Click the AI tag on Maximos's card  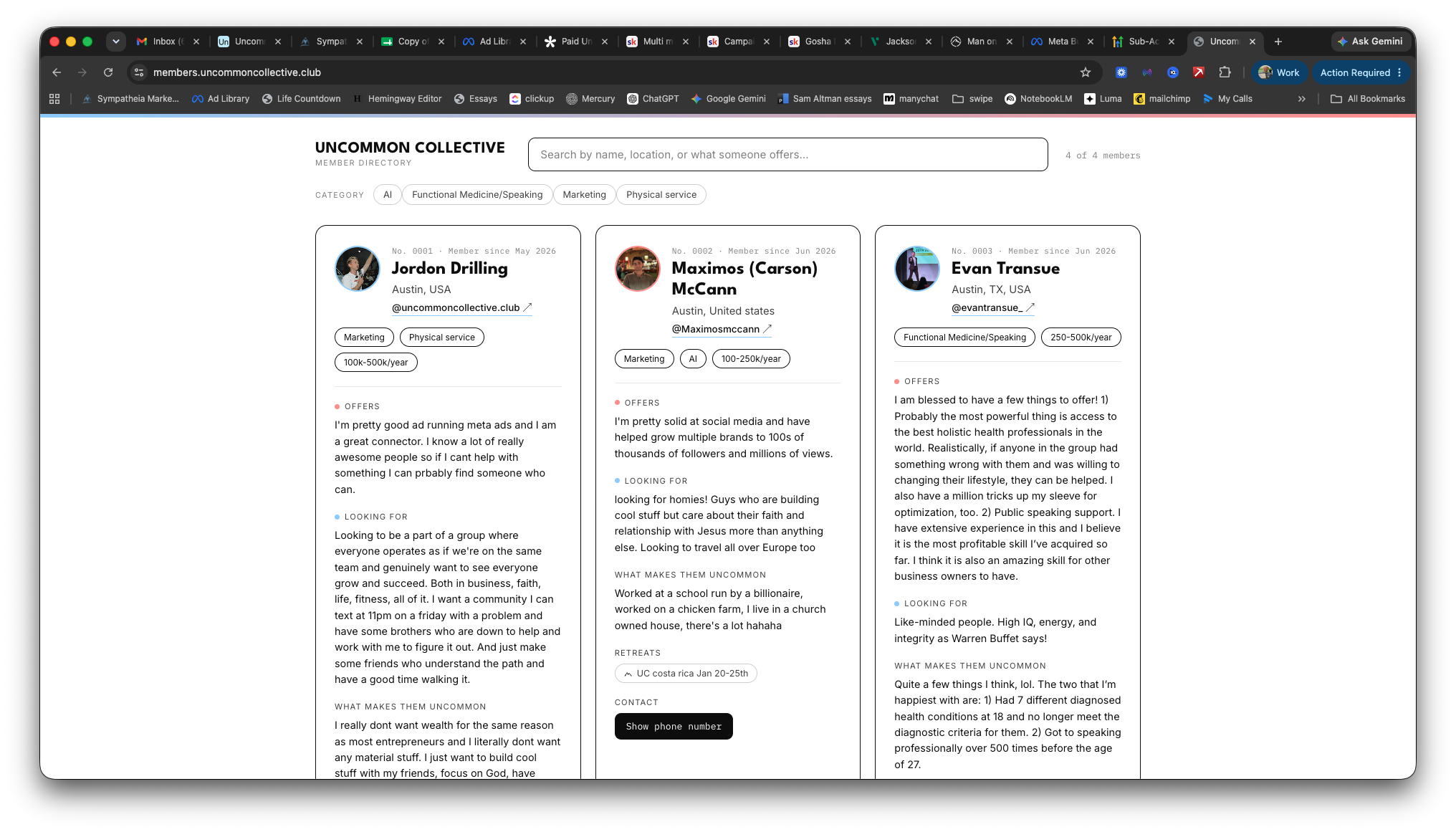pyautogui.click(x=693, y=359)
